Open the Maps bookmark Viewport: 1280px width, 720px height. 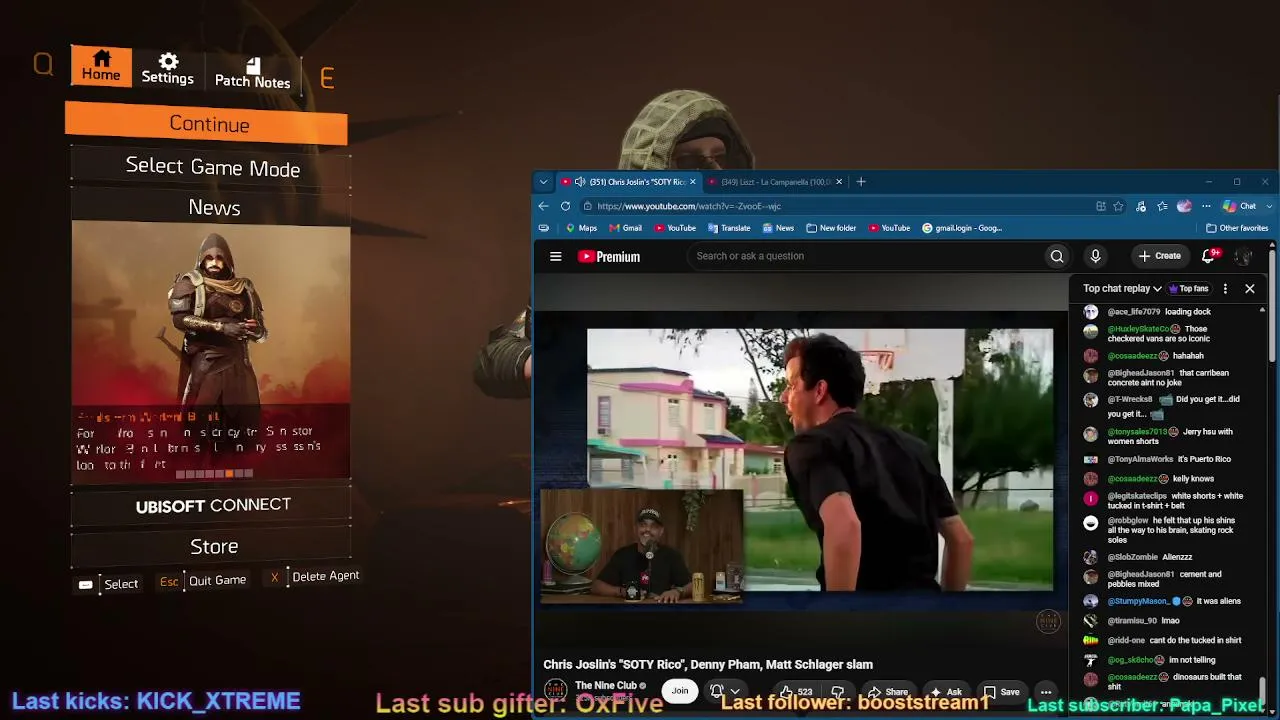581,228
